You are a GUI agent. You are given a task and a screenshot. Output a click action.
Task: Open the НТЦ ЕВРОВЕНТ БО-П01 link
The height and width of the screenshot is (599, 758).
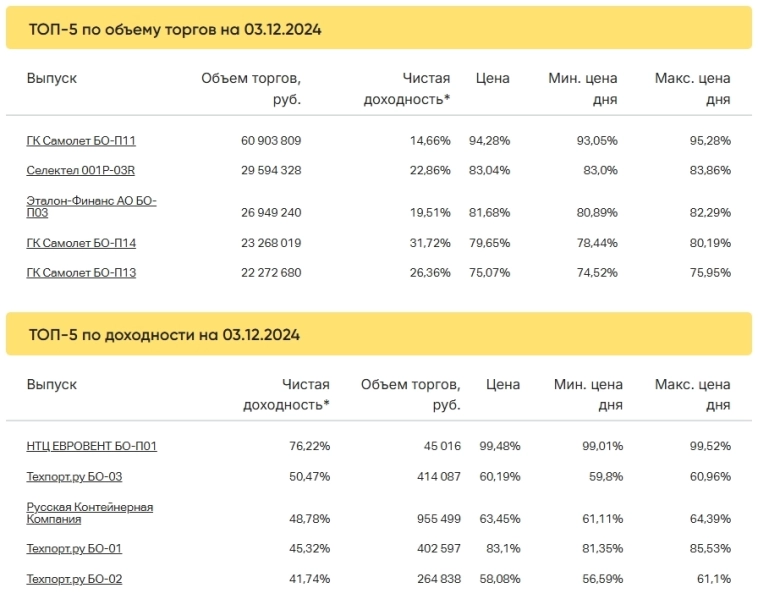pos(91,446)
